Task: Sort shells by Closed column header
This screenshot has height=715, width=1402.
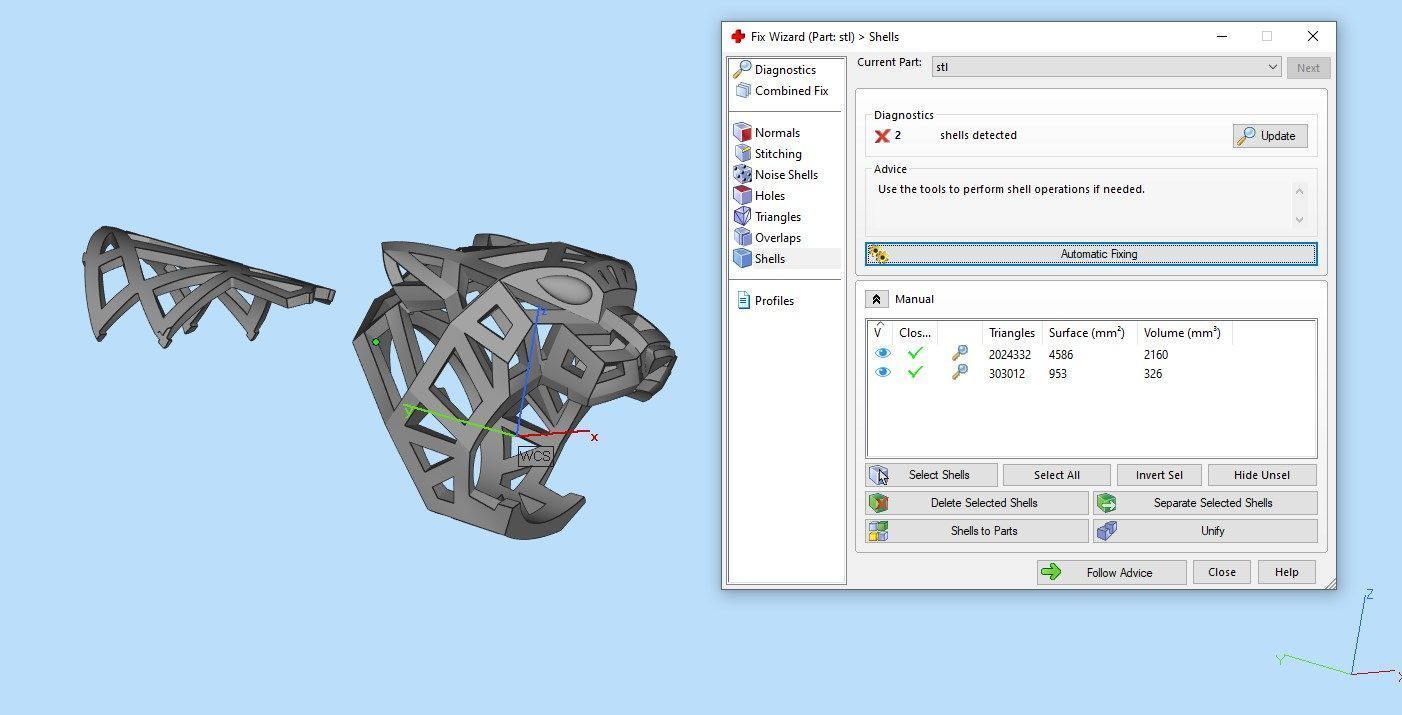Action: (x=915, y=333)
